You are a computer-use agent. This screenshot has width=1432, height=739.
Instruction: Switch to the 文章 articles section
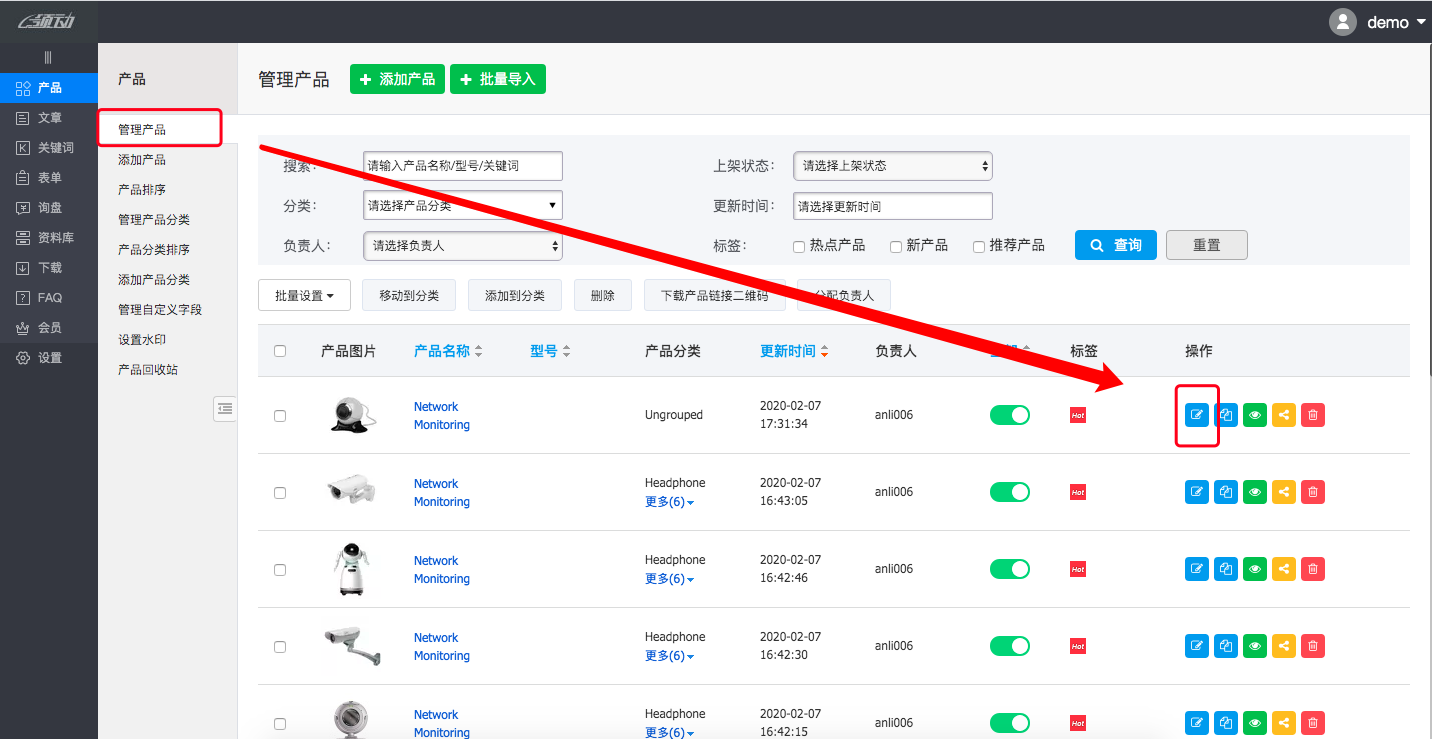(x=48, y=117)
